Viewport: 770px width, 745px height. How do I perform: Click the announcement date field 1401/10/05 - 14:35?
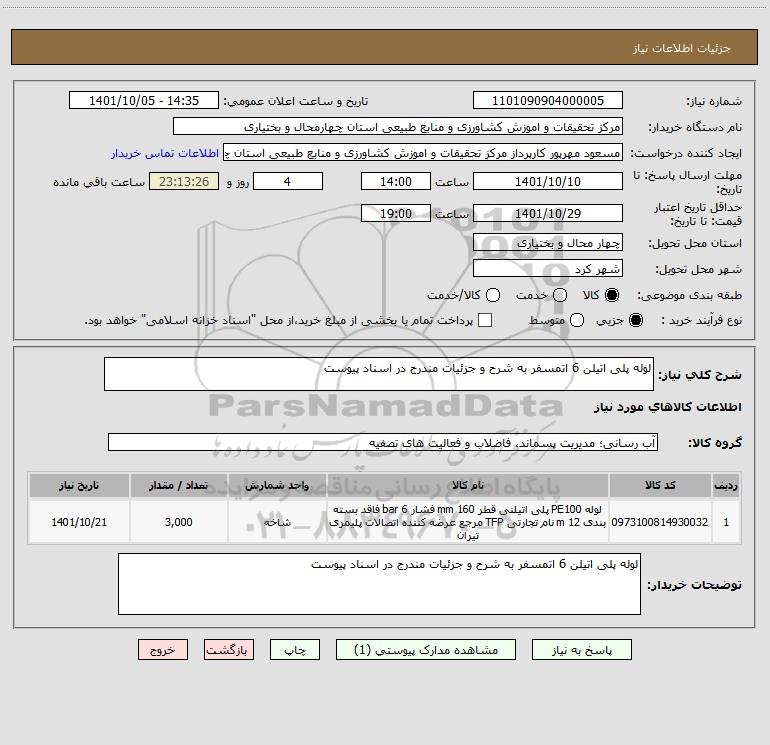pyautogui.click(x=144, y=101)
